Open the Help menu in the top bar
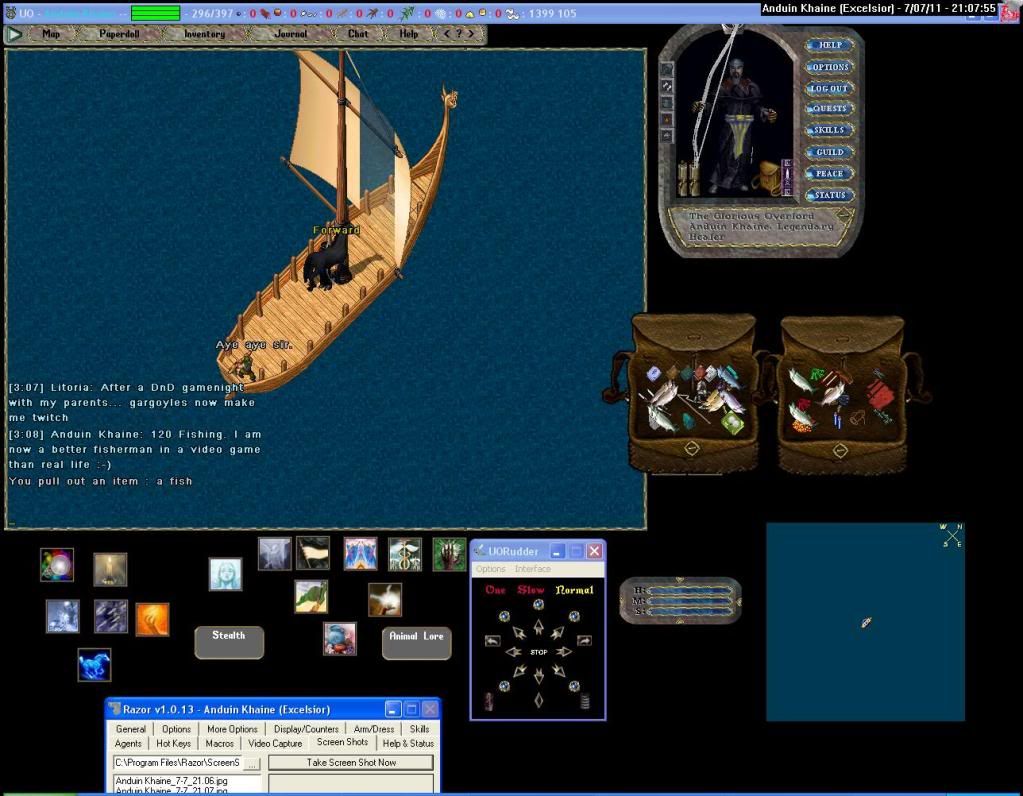The image size is (1023, 796). (408, 34)
